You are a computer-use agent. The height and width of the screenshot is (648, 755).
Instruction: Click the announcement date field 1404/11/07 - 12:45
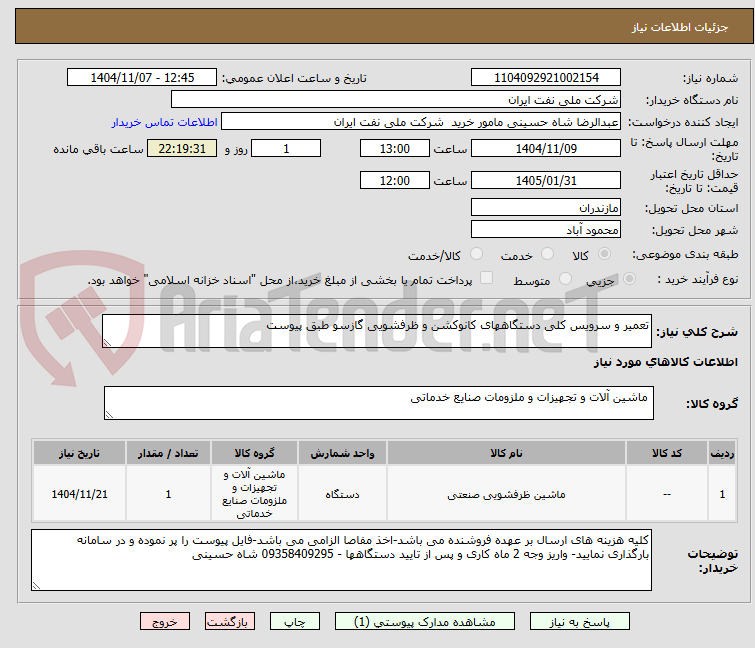point(142,77)
